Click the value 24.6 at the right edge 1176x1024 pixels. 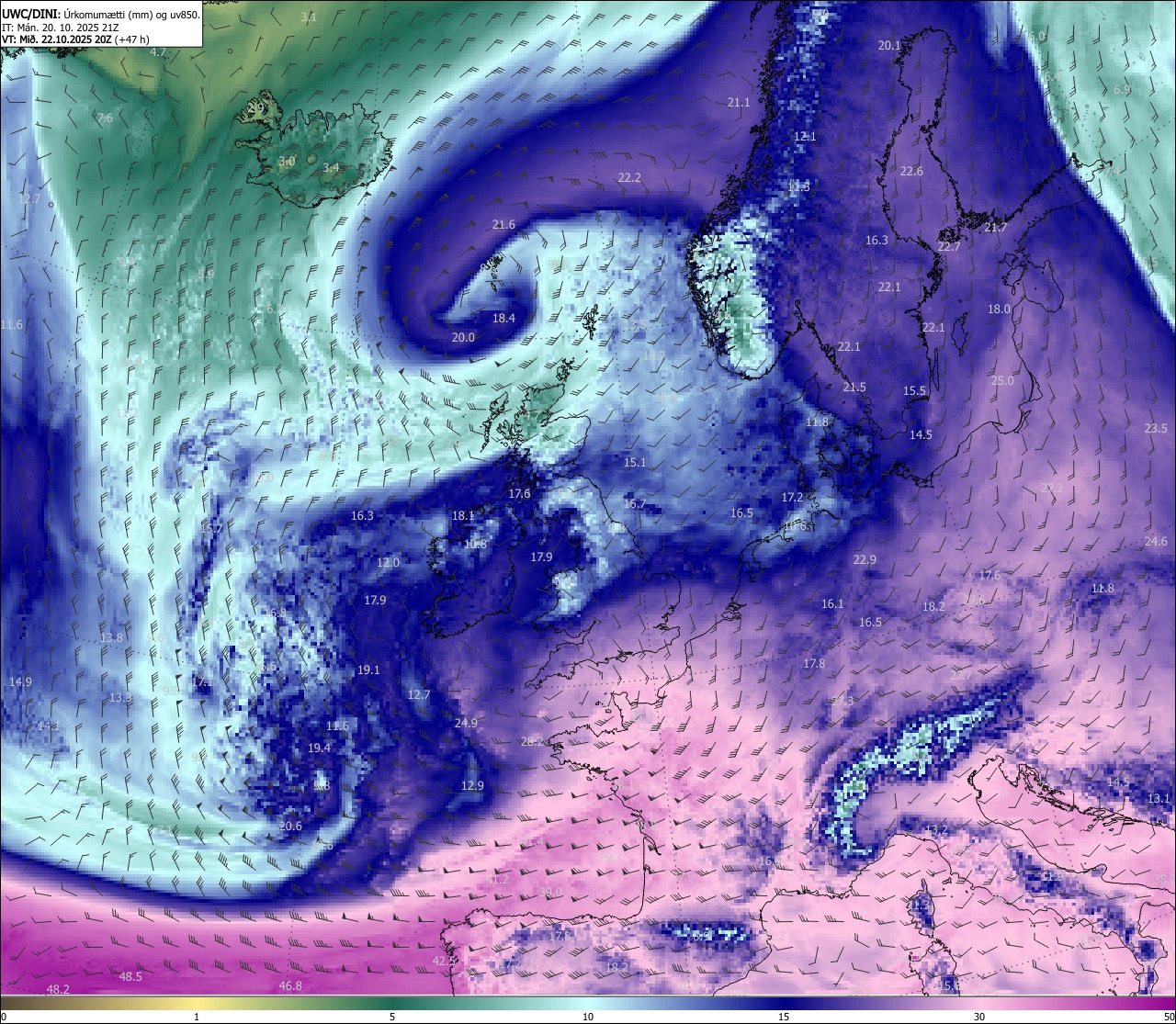(x=1156, y=541)
